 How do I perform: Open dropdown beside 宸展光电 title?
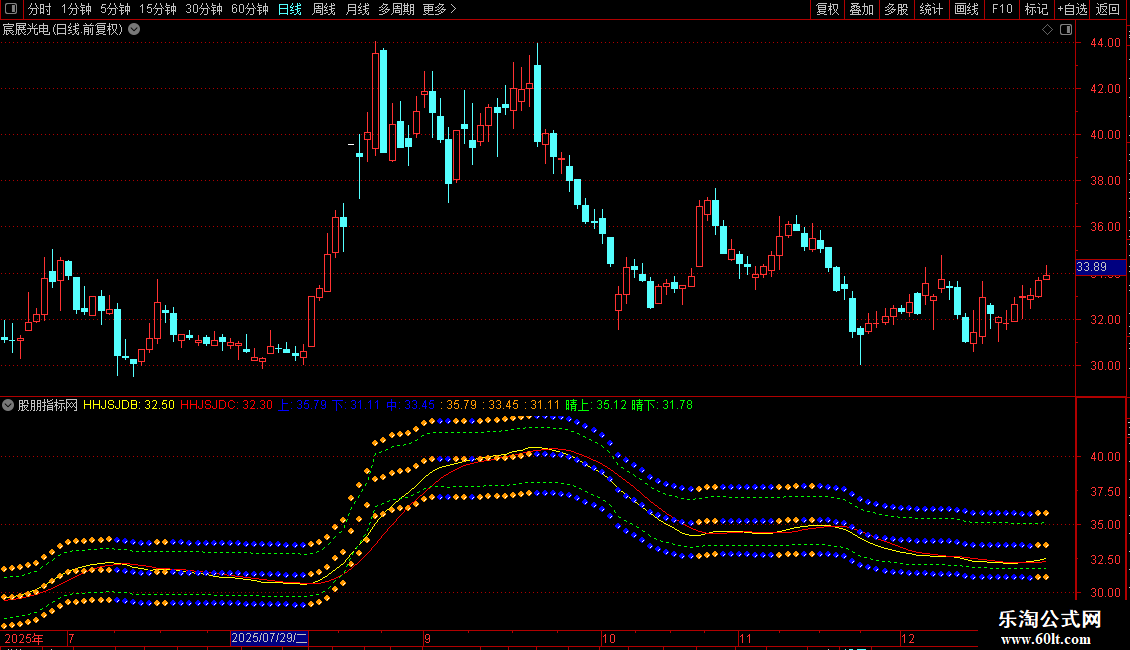pyautogui.click(x=134, y=30)
